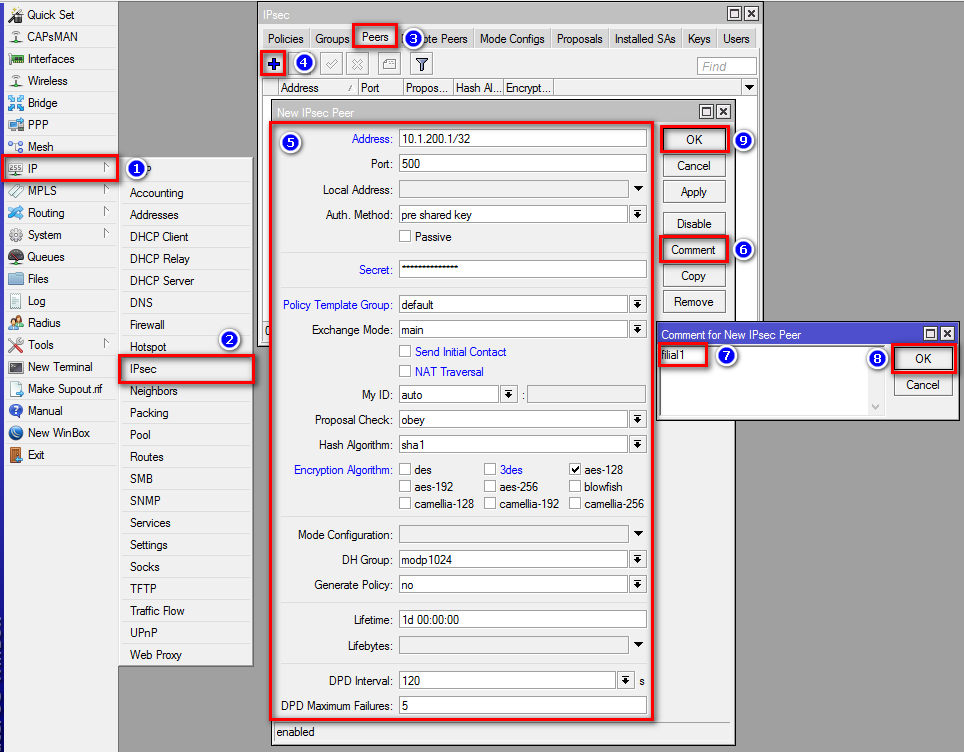Click the blue plus Add peer icon
964x752 pixels.
[274, 64]
